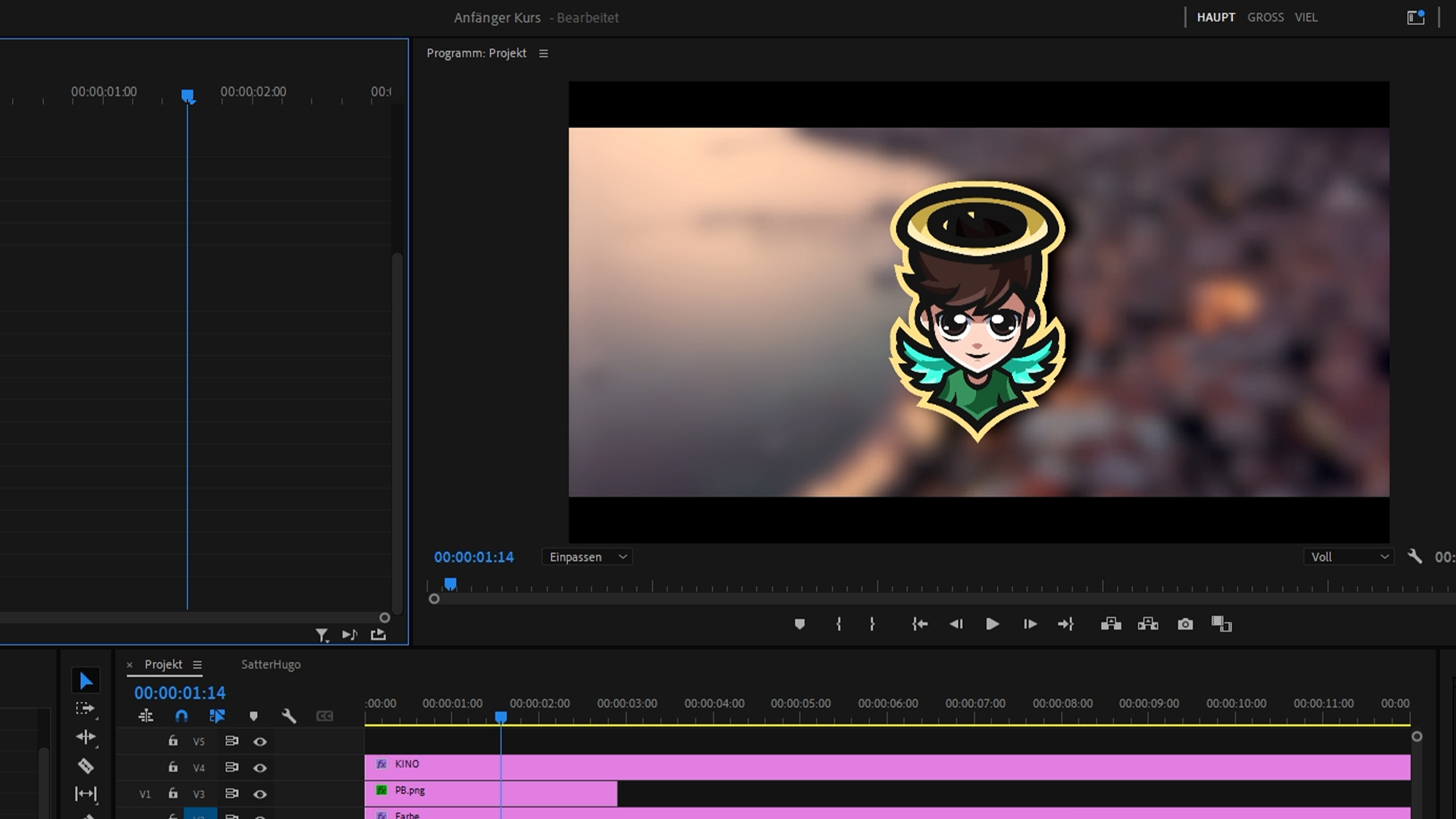The image size is (1456, 819).
Task: Toggle Linked Selection in timeline
Action: (x=218, y=716)
